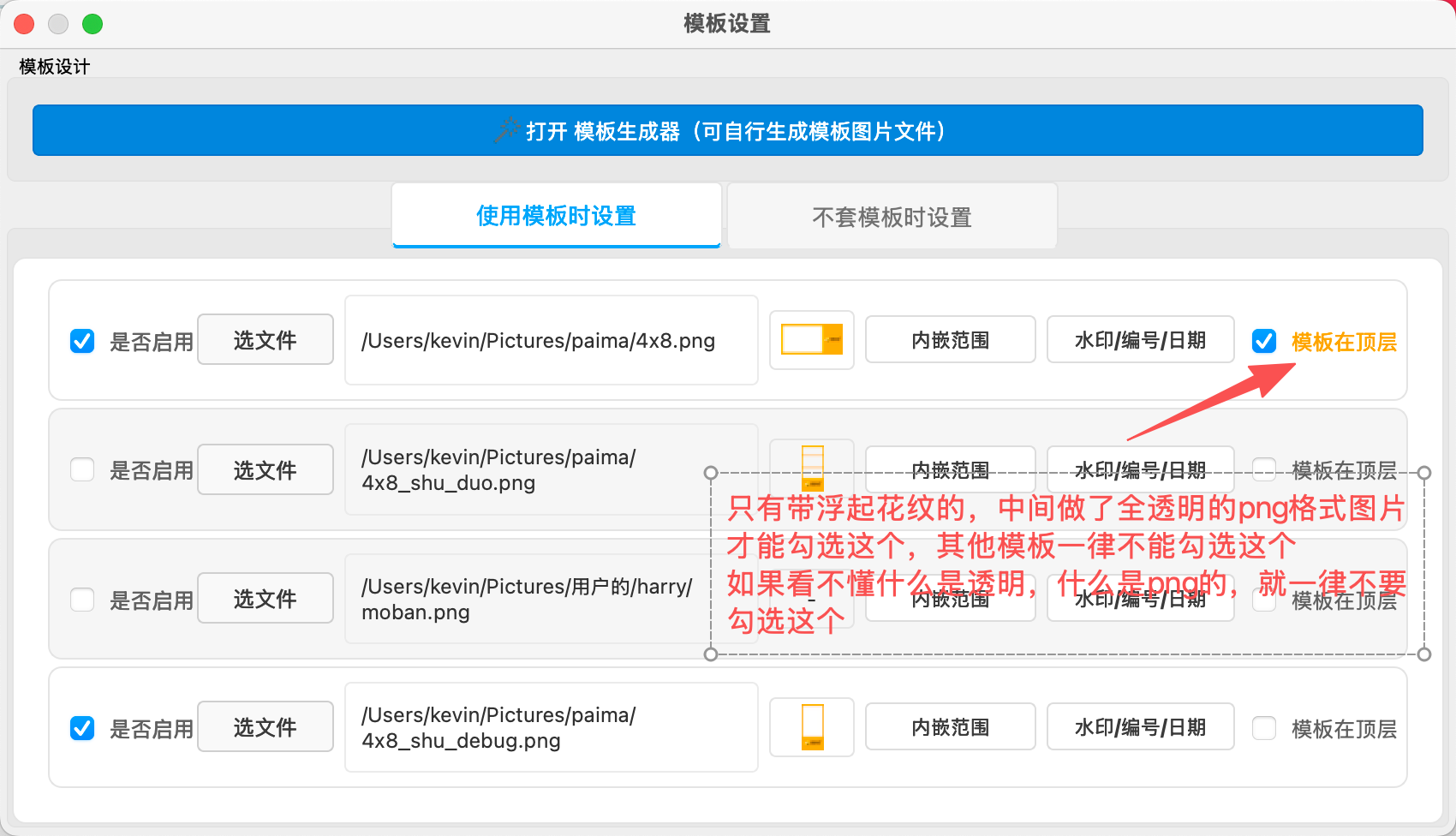Open the 模板生成器 with the blue button
The height and width of the screenshot is (836, 1456).
click(x=728, y=130)
